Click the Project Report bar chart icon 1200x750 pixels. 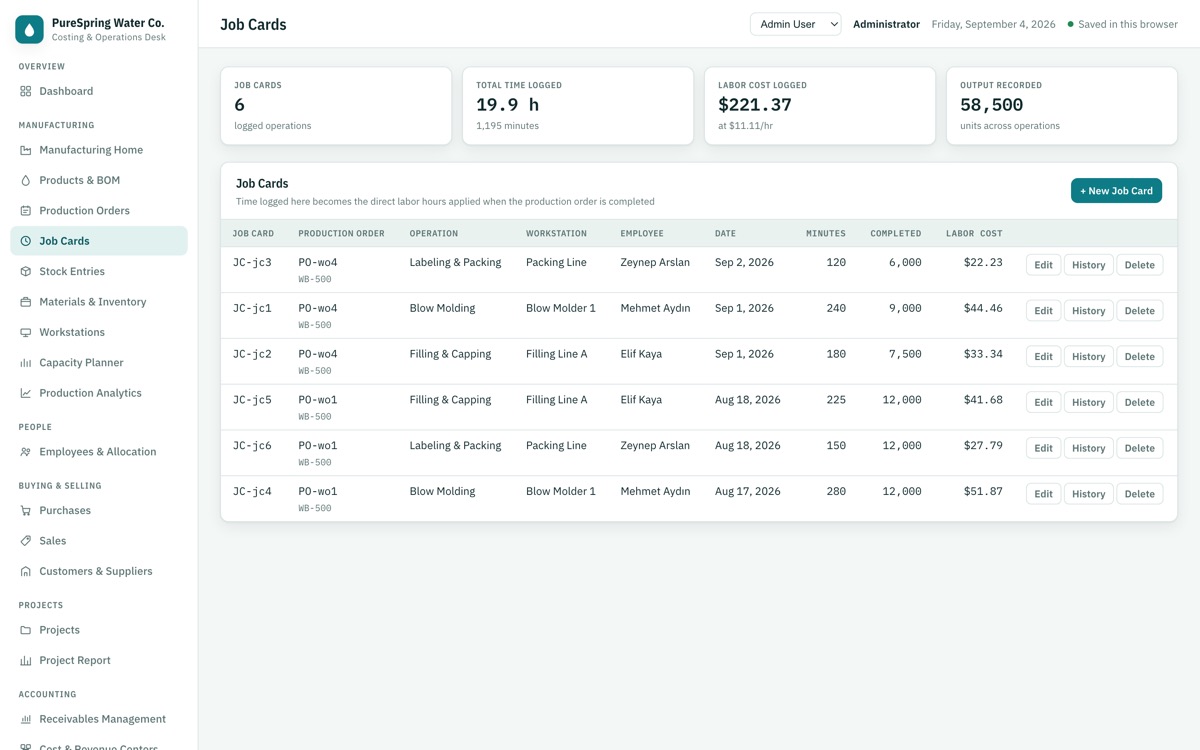[26, 660]
